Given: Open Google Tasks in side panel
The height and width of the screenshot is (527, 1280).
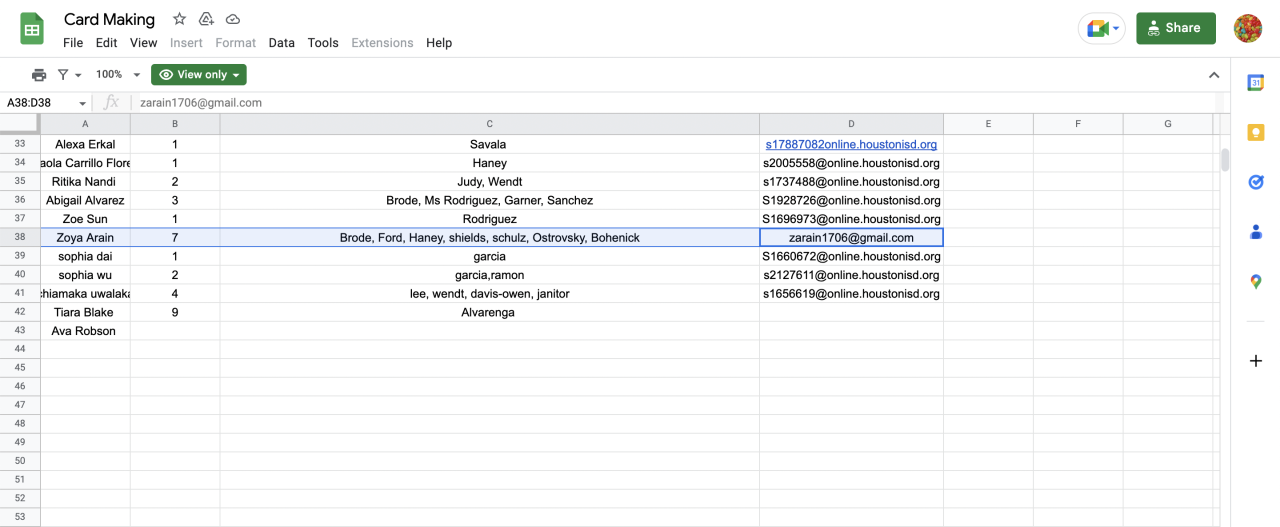Looking at the screenshot, I should [1256, 182].
